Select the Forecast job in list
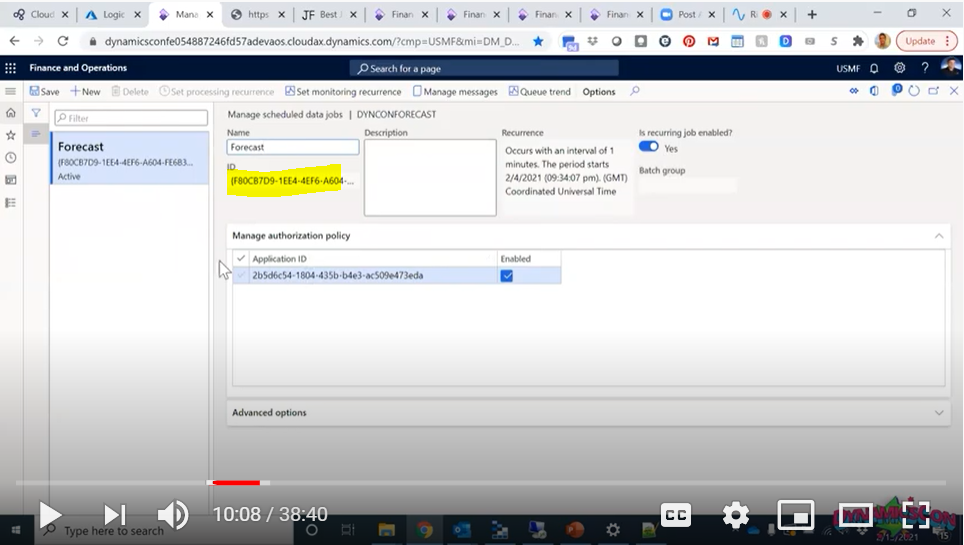 [130, 158]
